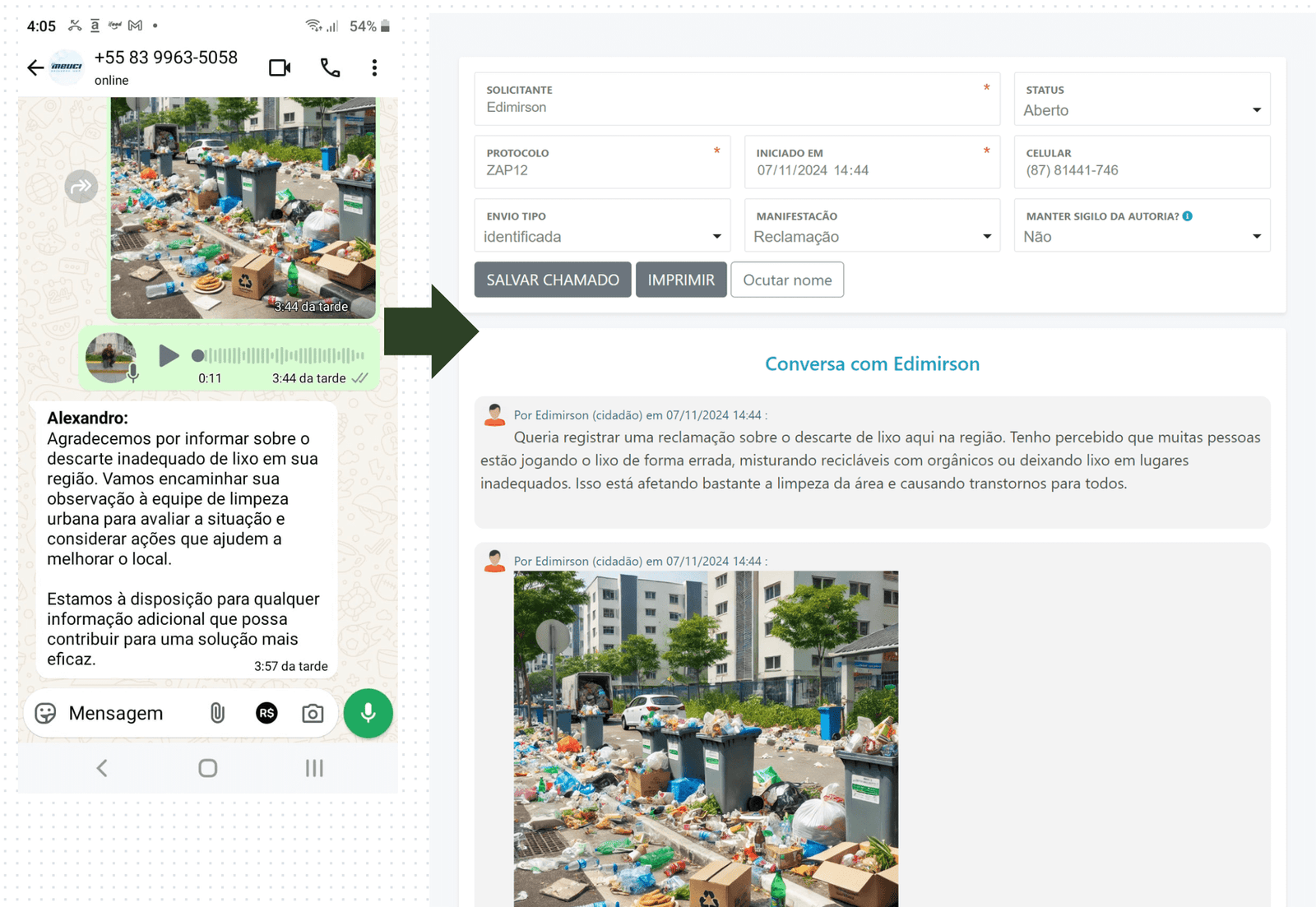Expand the Status dropdown showing Aberto
Screen dimensions: 1316x907
pyautogui.click(x=1142, y=110)
